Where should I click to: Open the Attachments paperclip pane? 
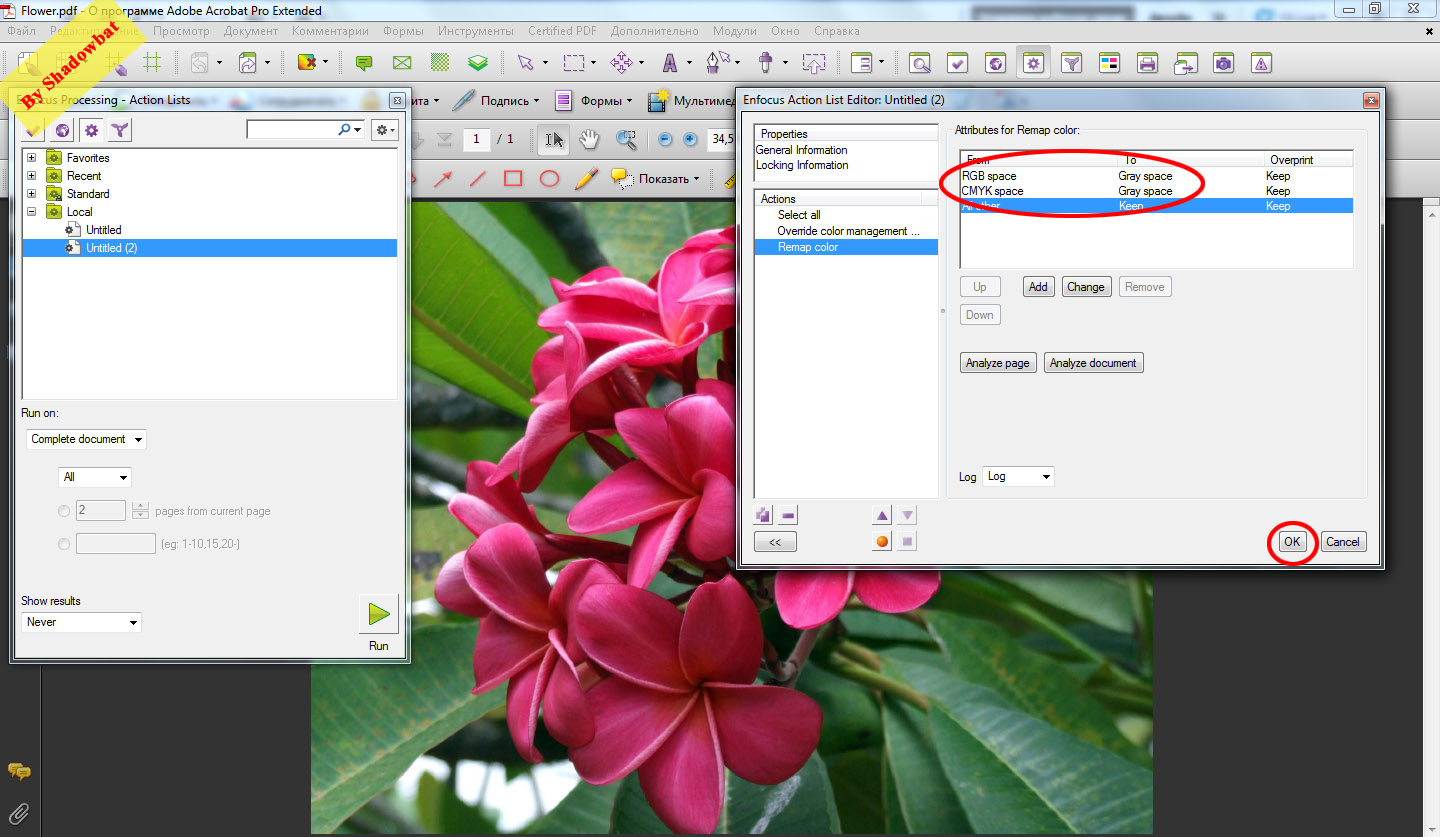pos(19,812)
